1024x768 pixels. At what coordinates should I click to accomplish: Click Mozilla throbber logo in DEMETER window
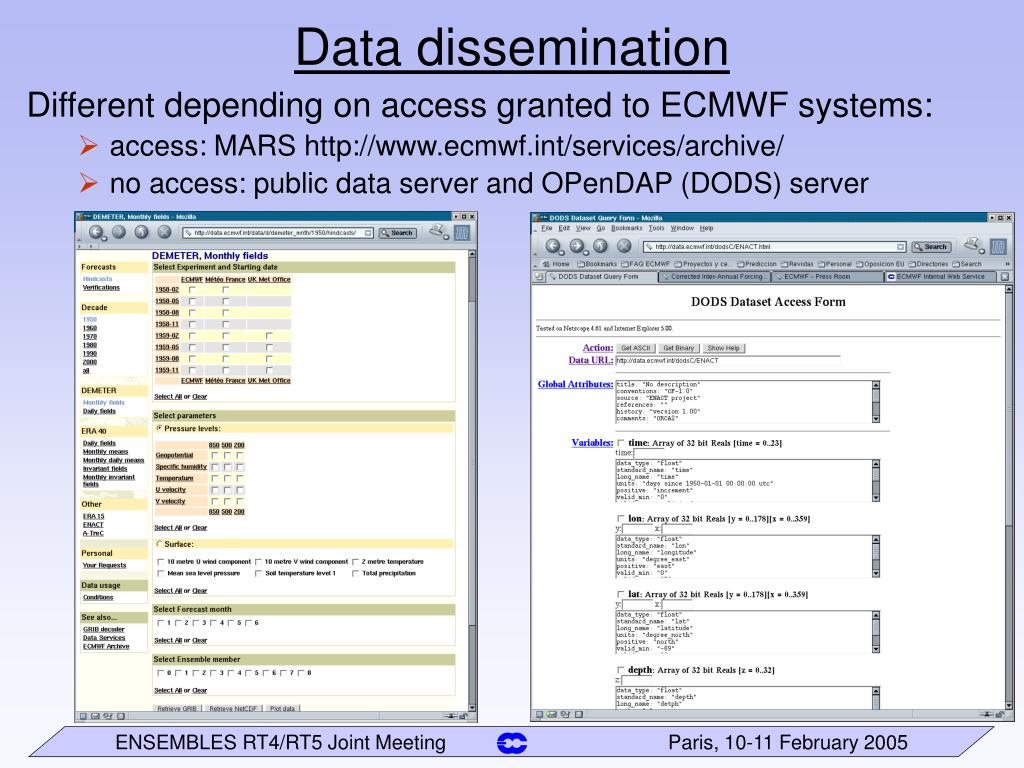tap(462, 232)
